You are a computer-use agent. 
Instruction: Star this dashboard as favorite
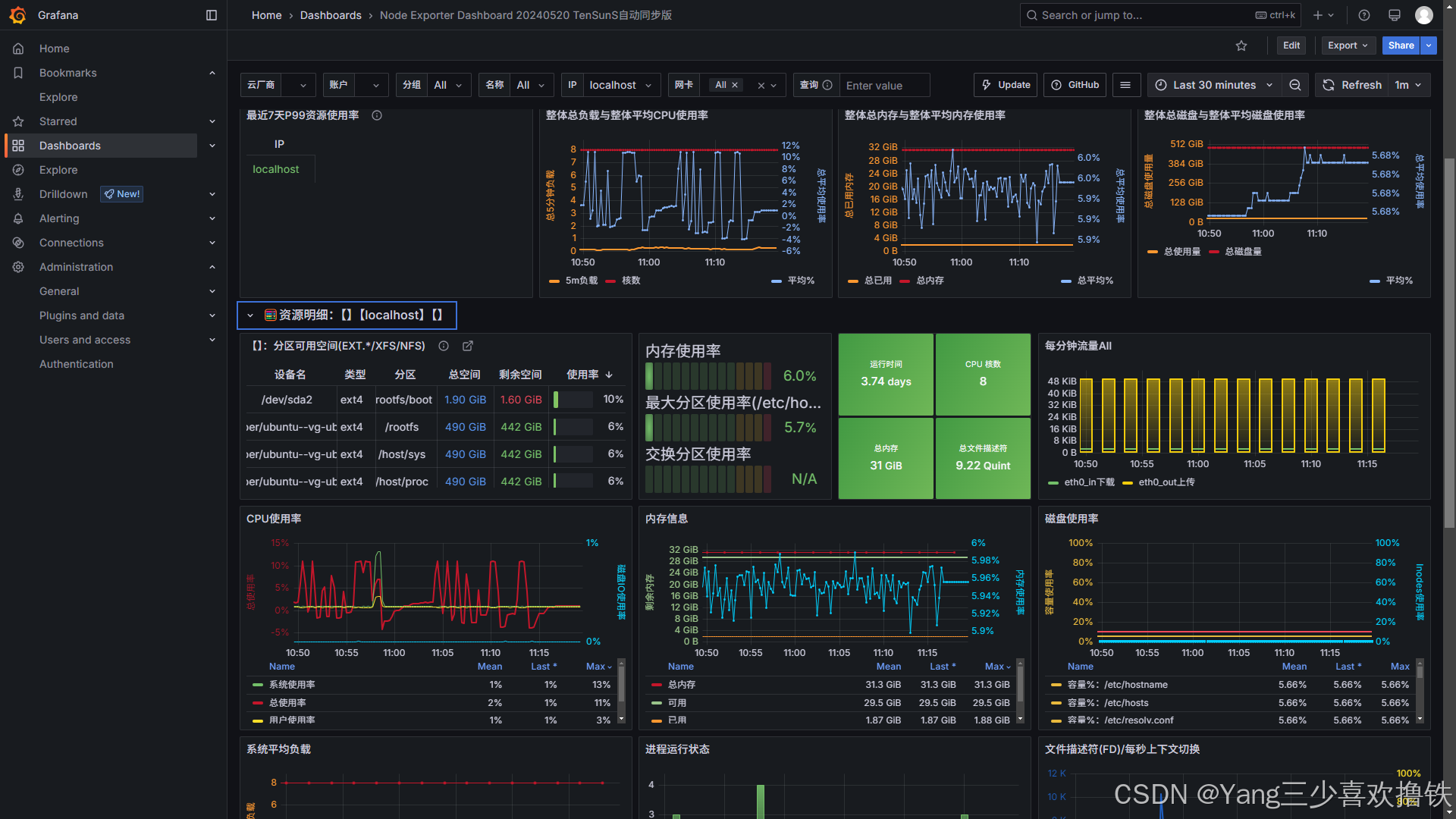[1241, 45]
